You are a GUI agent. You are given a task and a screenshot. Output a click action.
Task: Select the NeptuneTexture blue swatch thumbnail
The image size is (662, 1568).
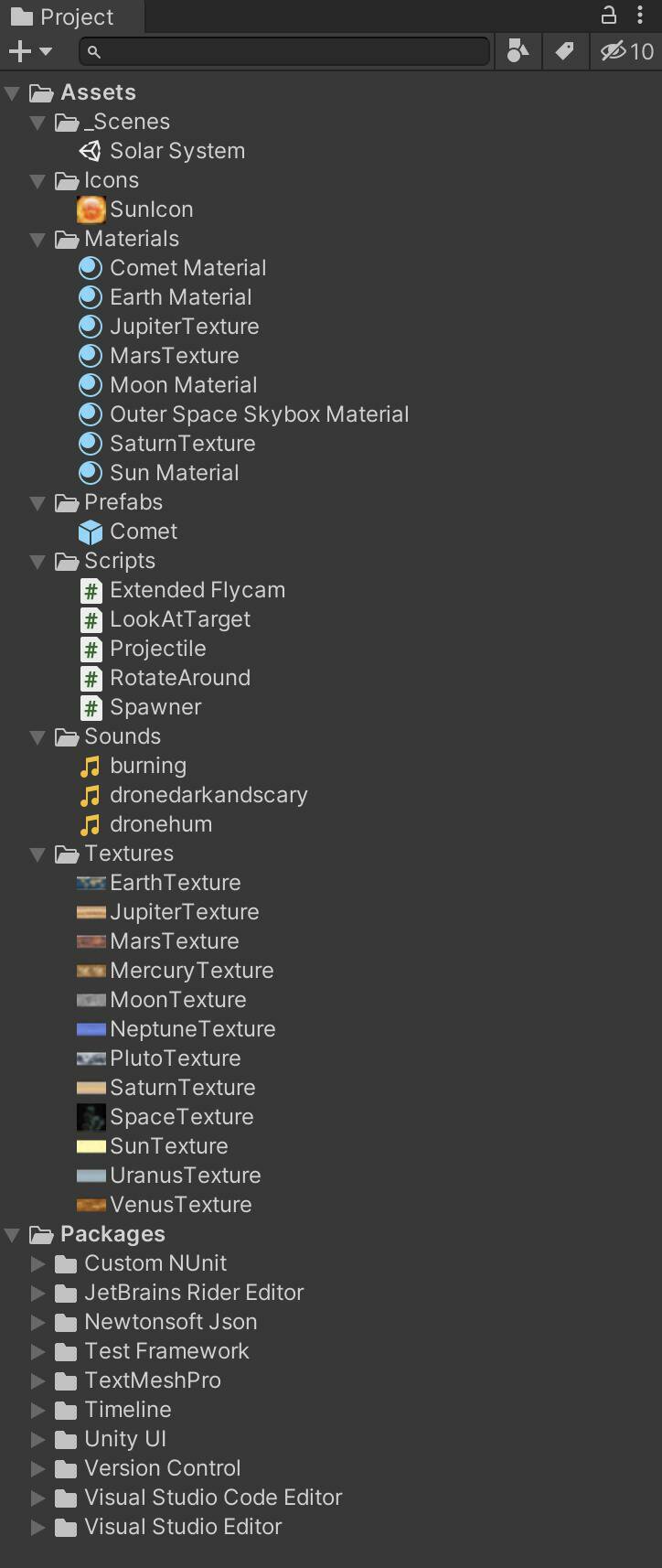(91, 1029)
